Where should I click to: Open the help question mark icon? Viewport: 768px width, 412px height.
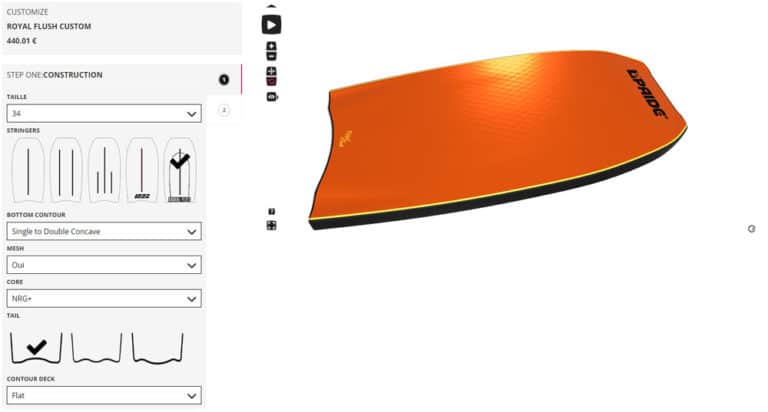pyautogui.click(x=271, y=212)
